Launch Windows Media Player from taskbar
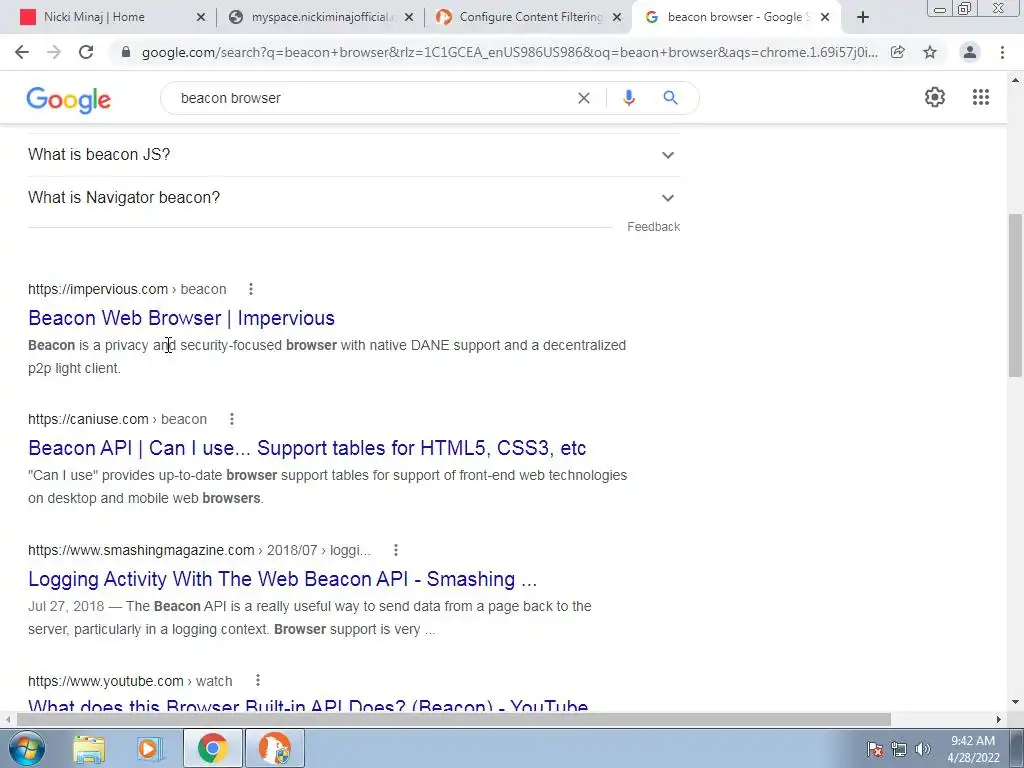The image size is (1024, 768). click(x=149, y=748)
